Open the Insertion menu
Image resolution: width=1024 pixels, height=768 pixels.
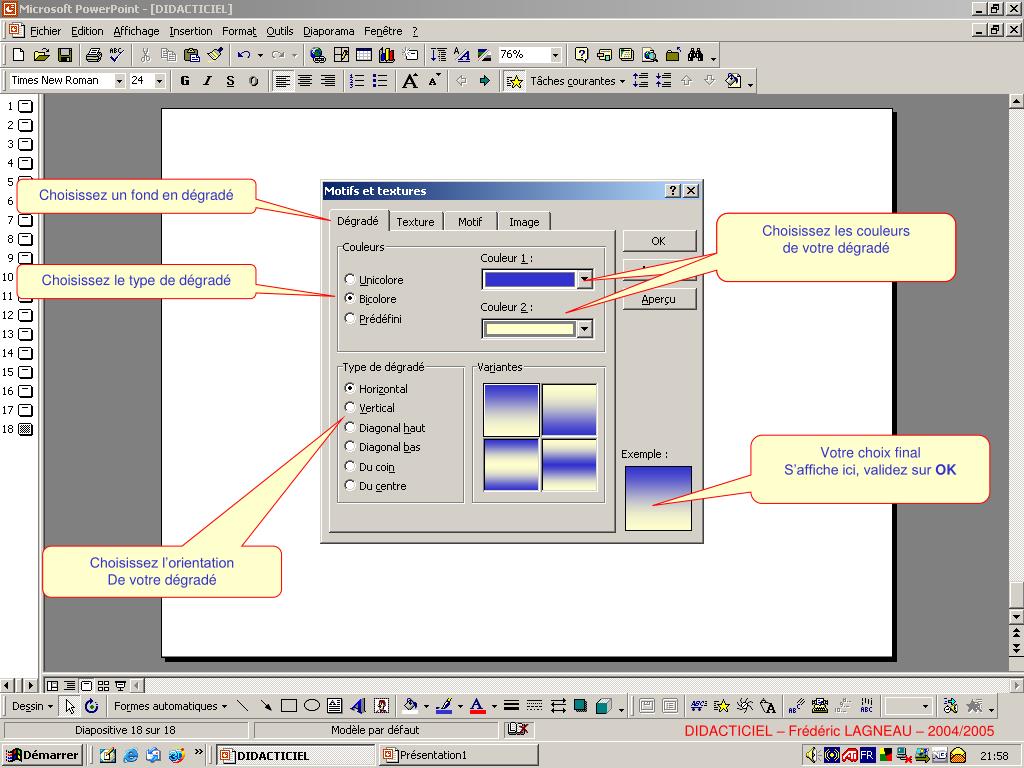(x=191, y=31)
